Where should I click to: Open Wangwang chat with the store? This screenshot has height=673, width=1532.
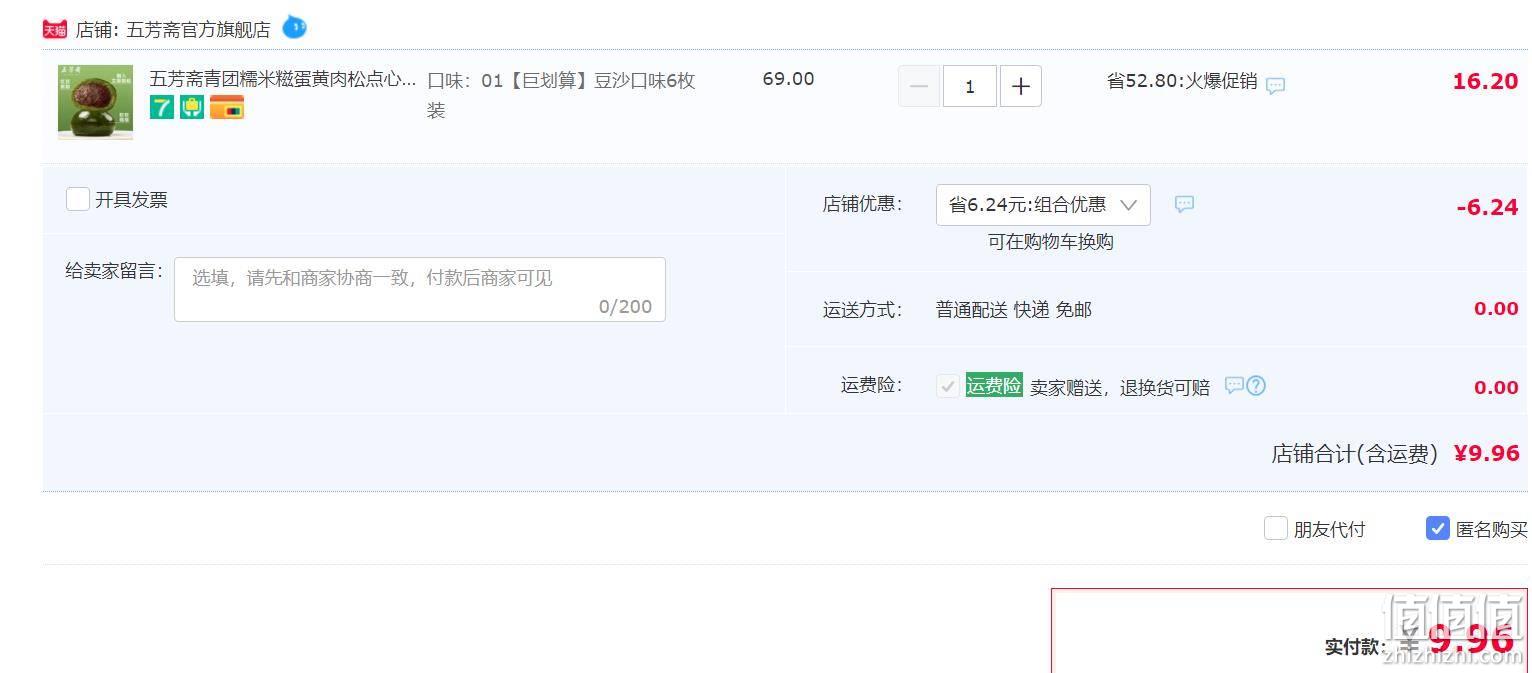pyautogui.click(x=294, y=27)
